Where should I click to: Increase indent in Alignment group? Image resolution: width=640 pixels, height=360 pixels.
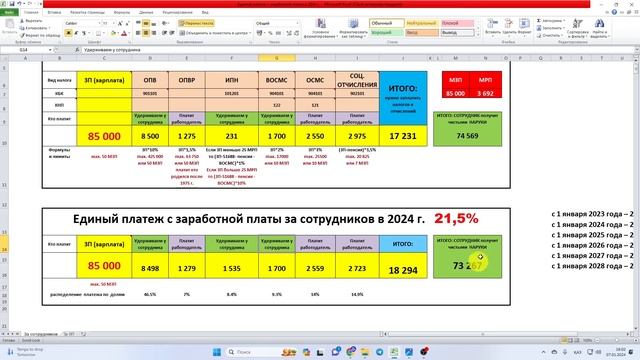[172, 33]
